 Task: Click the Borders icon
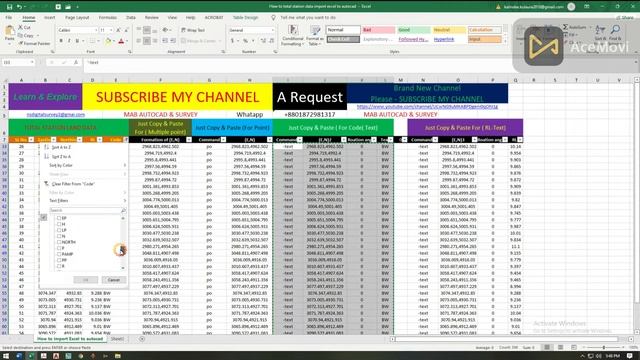(92, 41)
